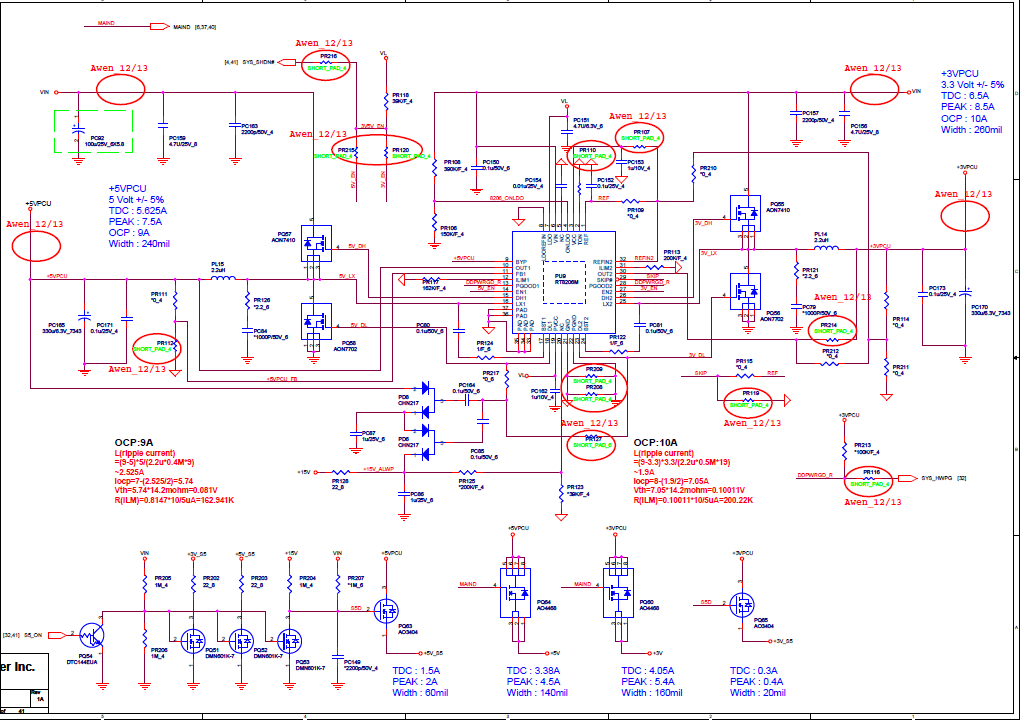The image size is (1027, 723).
Task: Click the PR213 *100K/F_4 resistor
Action: [x=844, y=450]
